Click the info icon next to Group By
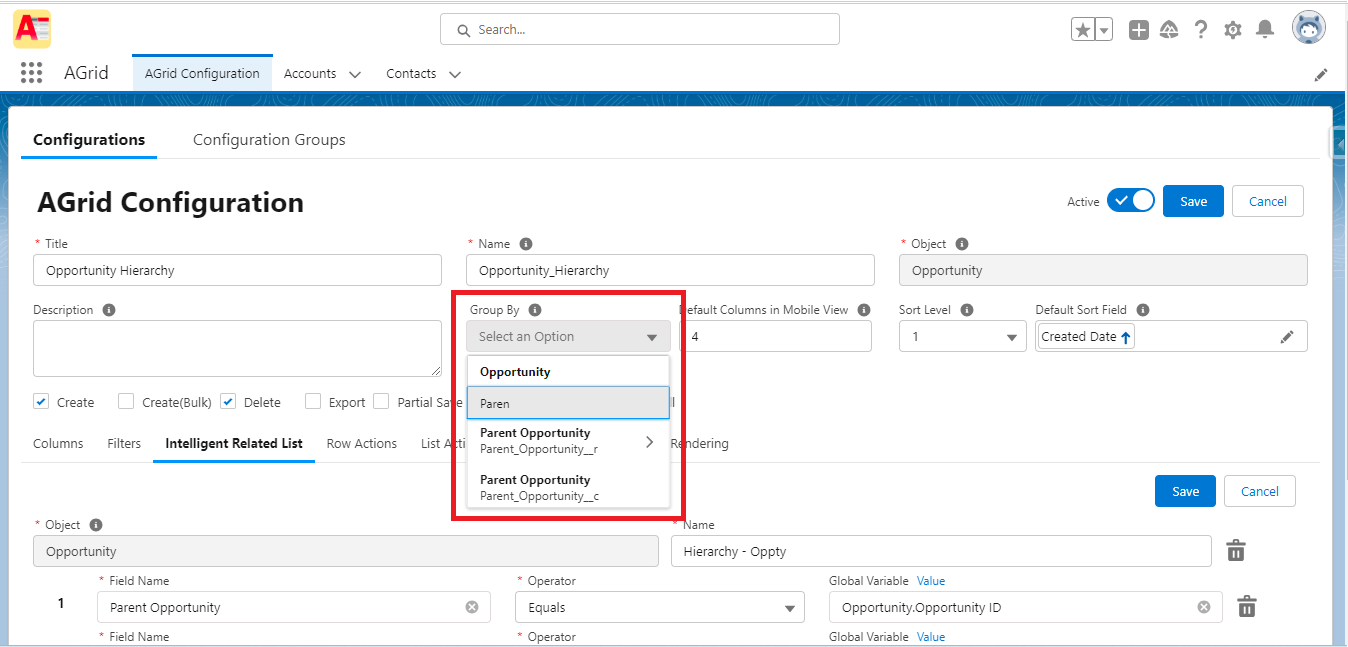Image resolution: width=1348 pixels, height=647 pixels. pos(535,310)
